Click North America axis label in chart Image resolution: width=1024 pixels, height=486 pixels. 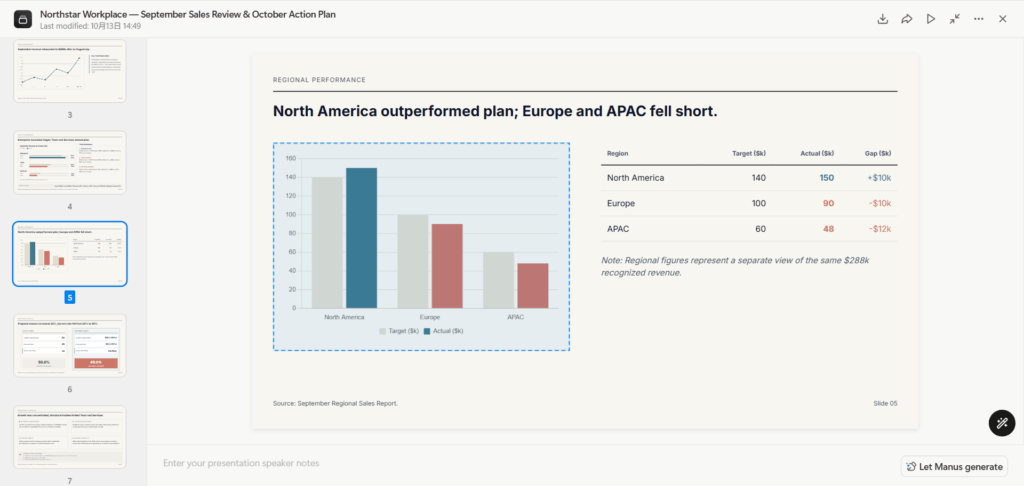click(x=344, y=317)
